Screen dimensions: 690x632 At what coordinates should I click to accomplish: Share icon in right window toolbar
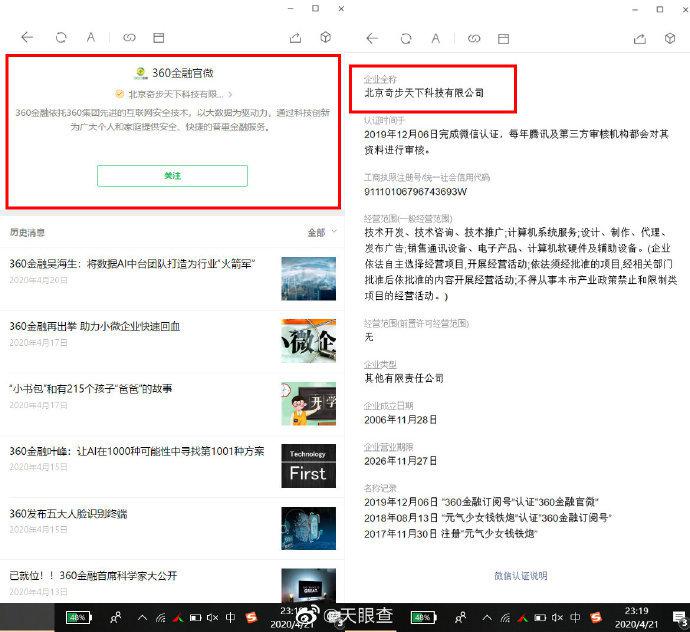[x=640, y=39]
